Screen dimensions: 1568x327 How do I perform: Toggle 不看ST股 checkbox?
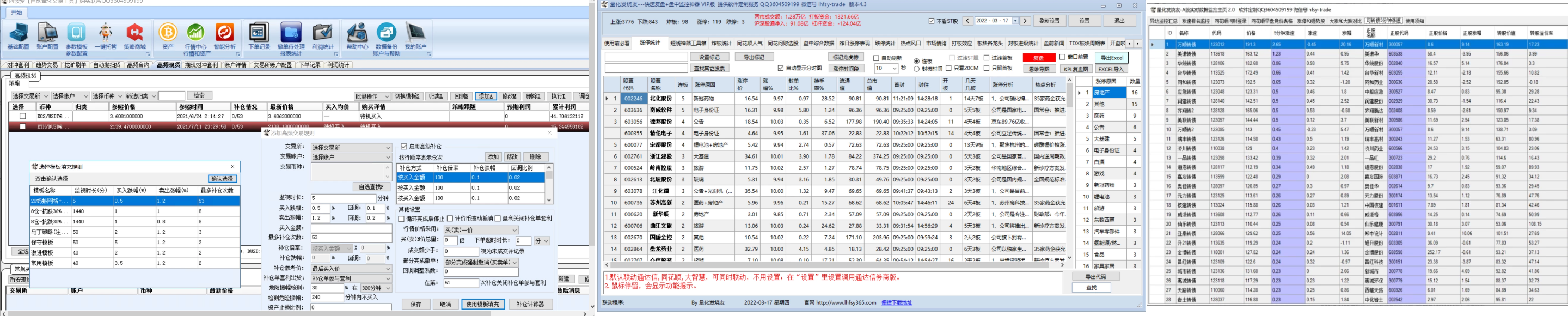click(932, 21)
